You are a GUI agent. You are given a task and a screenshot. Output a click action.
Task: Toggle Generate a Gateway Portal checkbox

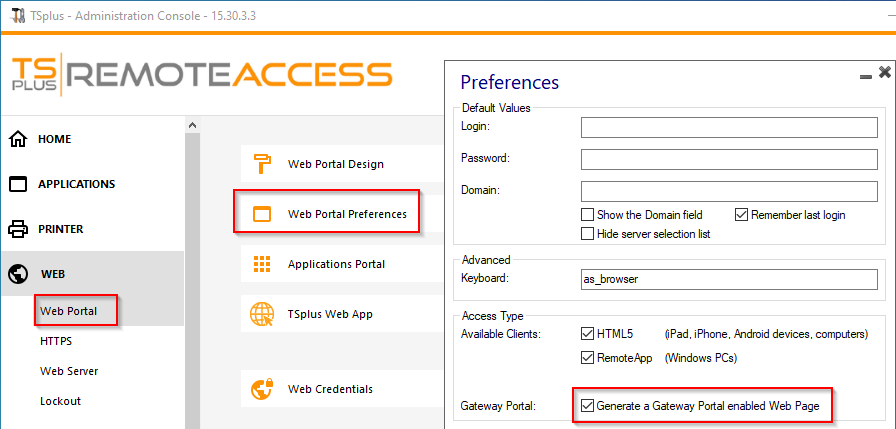point(588,406)
